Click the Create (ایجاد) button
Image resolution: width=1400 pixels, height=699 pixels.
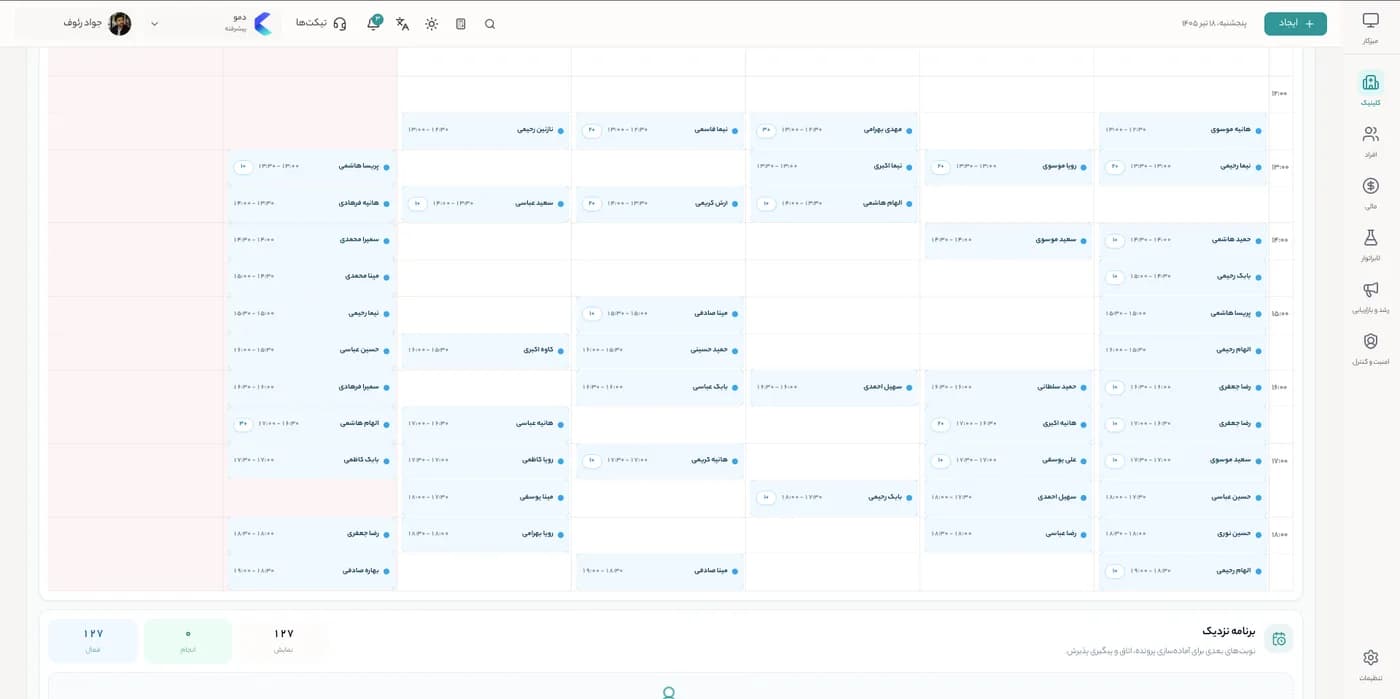[1295, 23]
